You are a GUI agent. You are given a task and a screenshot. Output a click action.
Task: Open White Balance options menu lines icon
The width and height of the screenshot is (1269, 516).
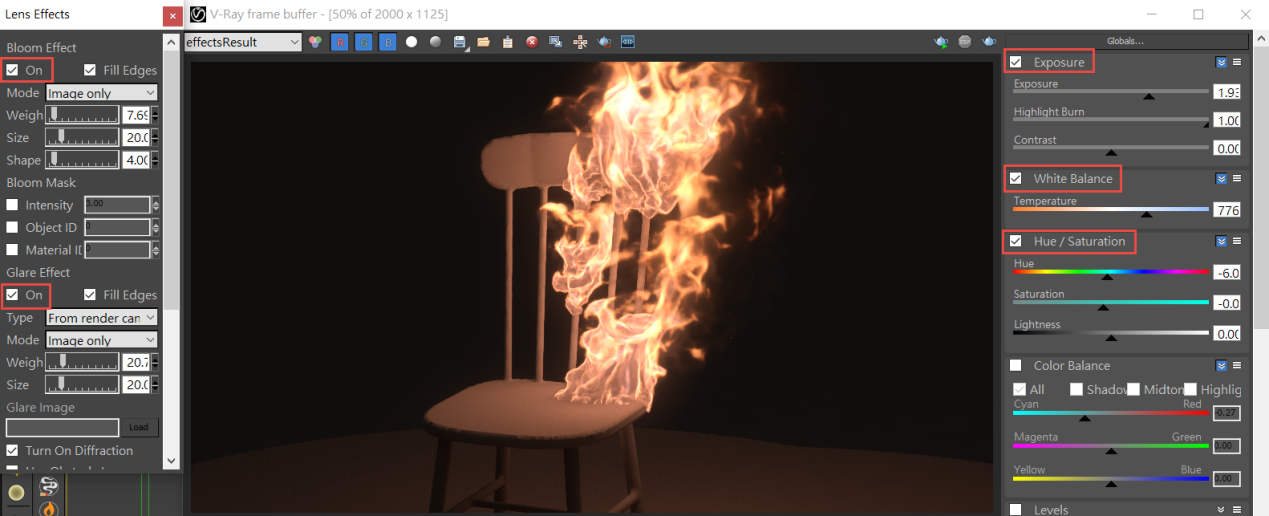pos(1237,178)
